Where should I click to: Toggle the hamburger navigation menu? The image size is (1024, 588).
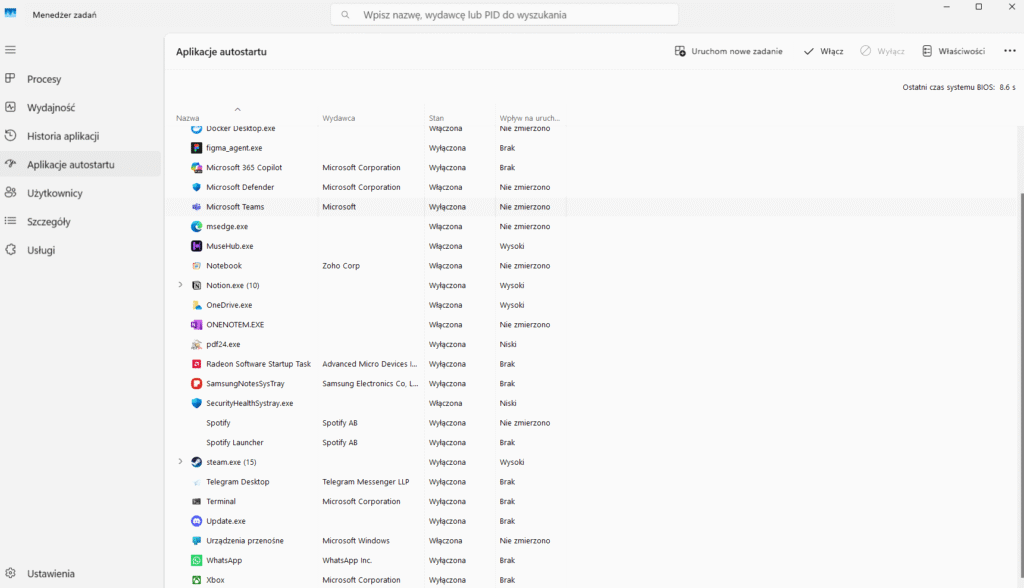coord(10,50)
